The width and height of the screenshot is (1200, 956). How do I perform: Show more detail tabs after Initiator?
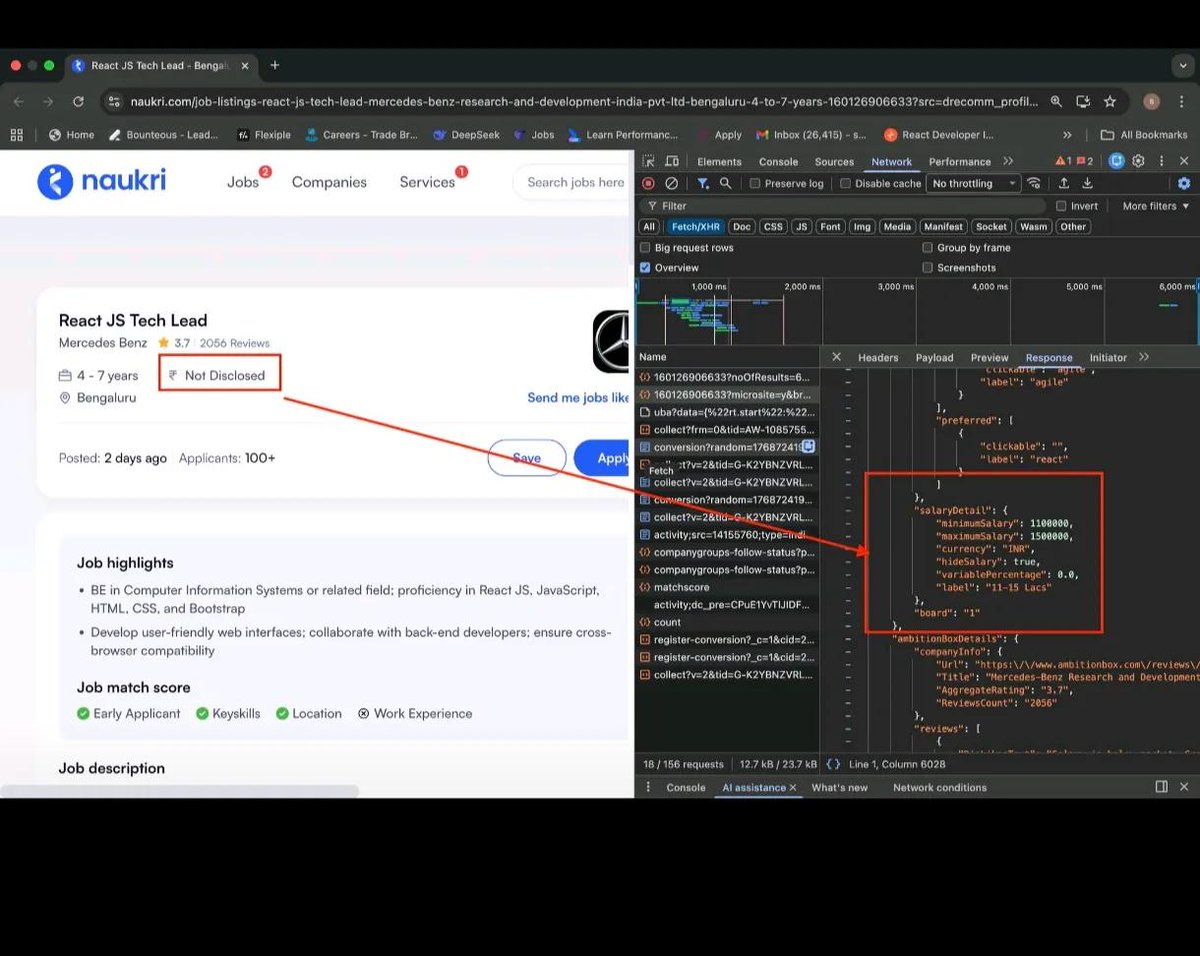coord(1144,357)
